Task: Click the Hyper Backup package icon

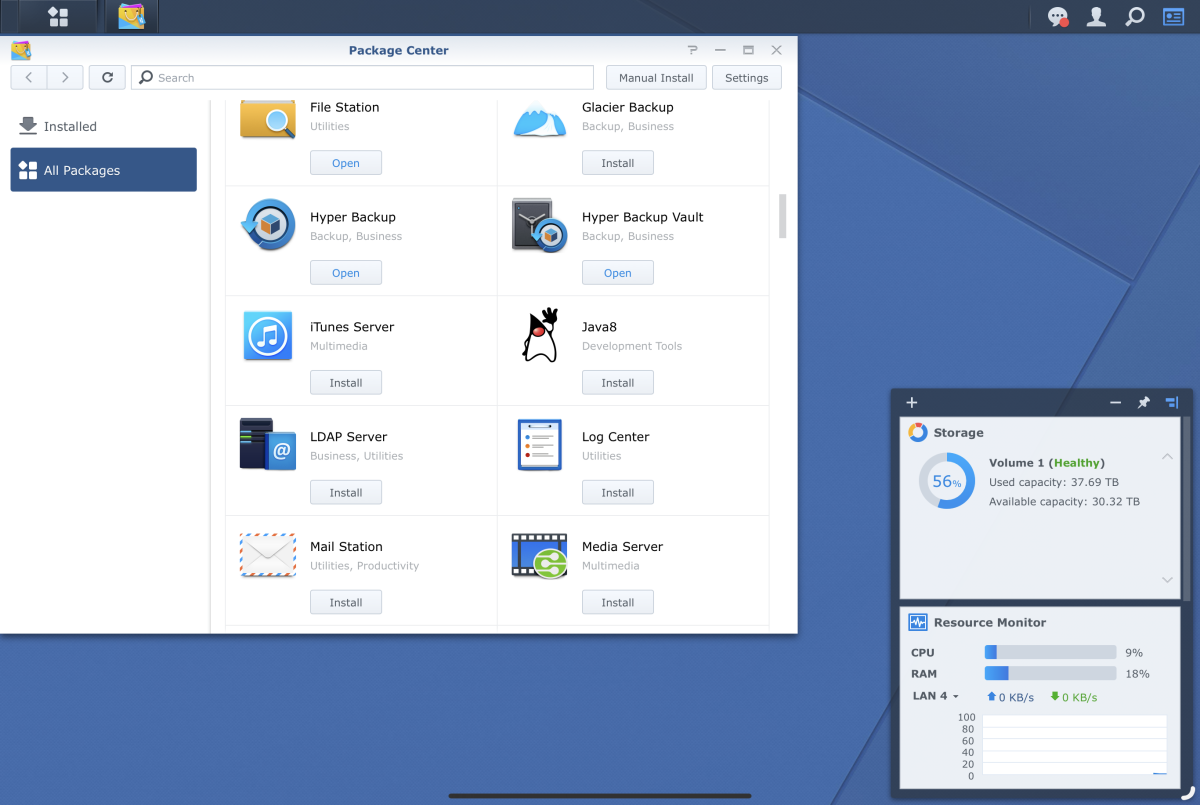Action: (268, 225)
